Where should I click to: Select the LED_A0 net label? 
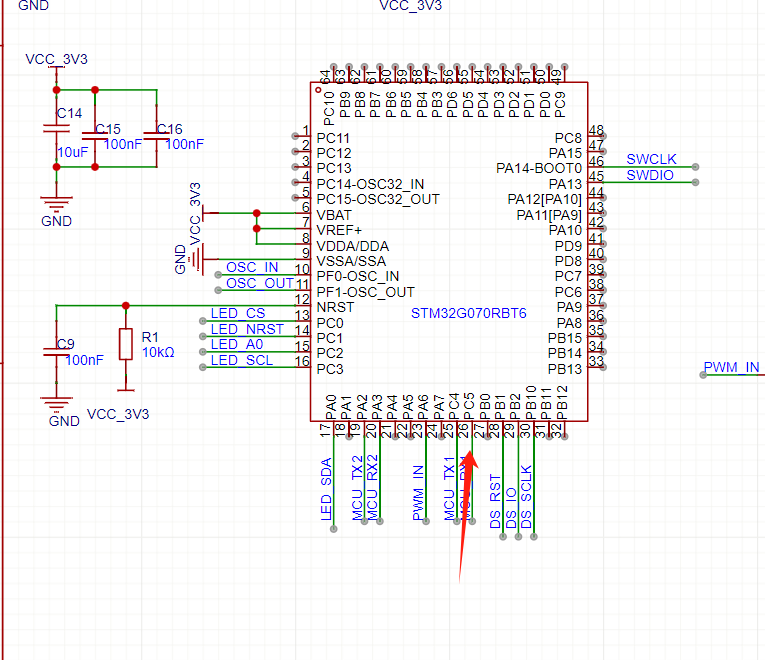pyautogui.click(x=237, y=344)
